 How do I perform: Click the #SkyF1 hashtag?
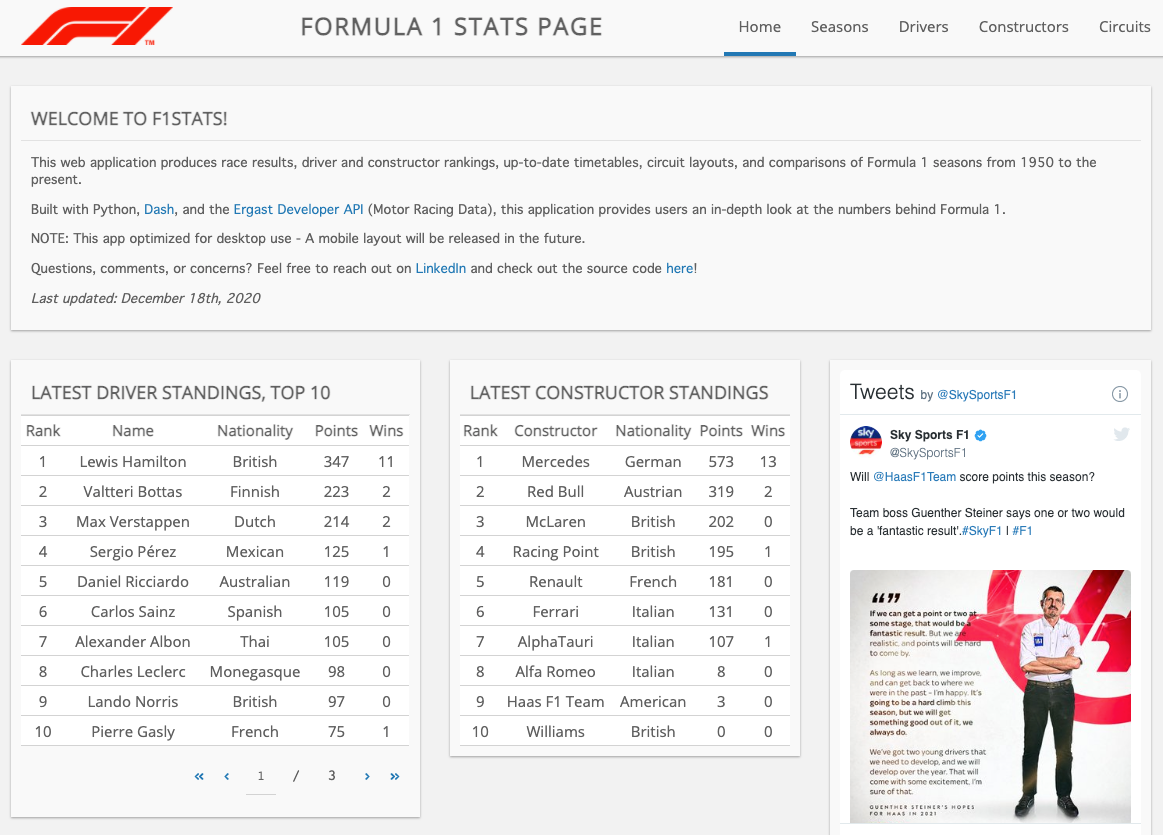click(x=982, y=531)
